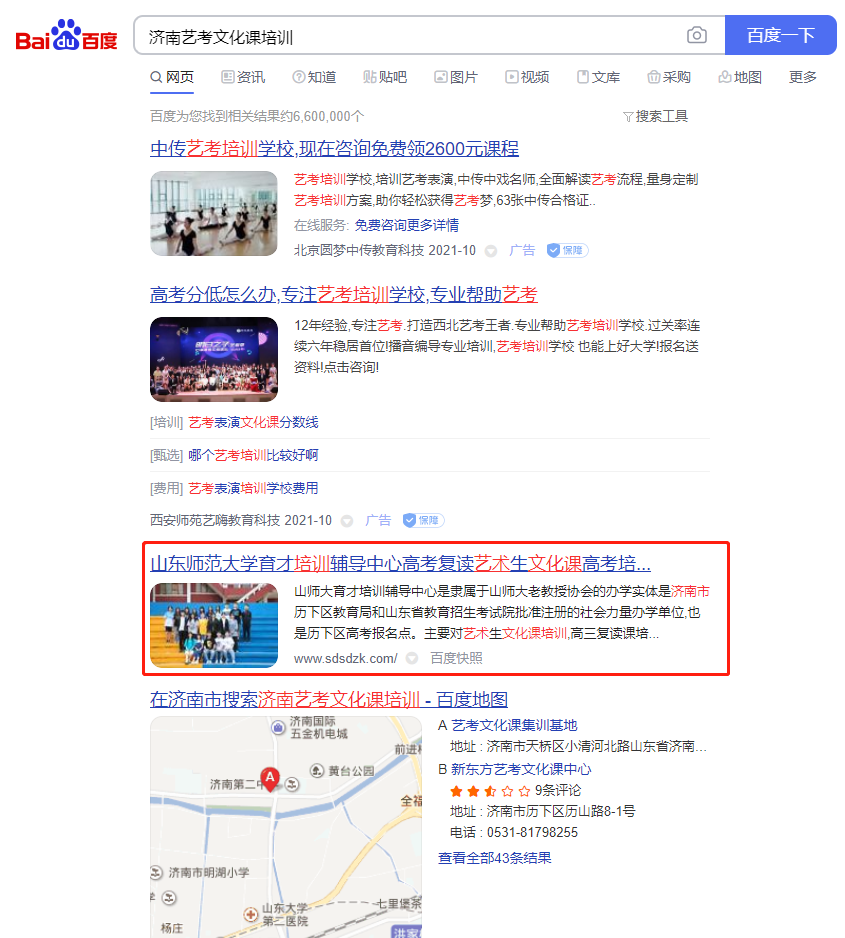This screenshot has height=938, width=845.
Task: Click the star rating of 新东方
Action: coord(490,791)
